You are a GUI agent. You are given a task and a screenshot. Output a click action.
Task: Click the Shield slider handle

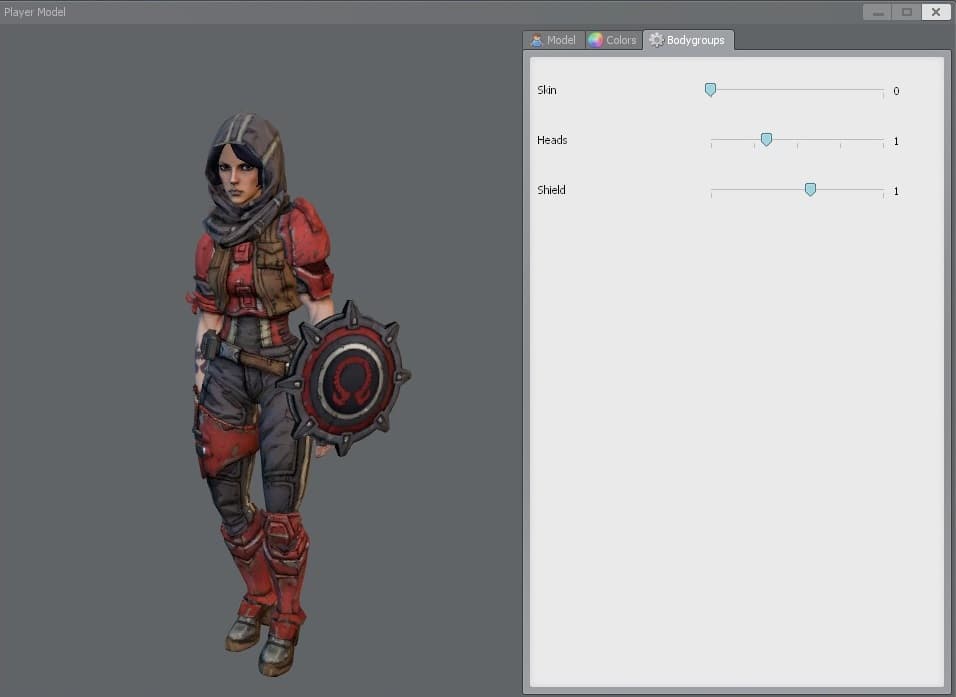[x=810, y=190]
